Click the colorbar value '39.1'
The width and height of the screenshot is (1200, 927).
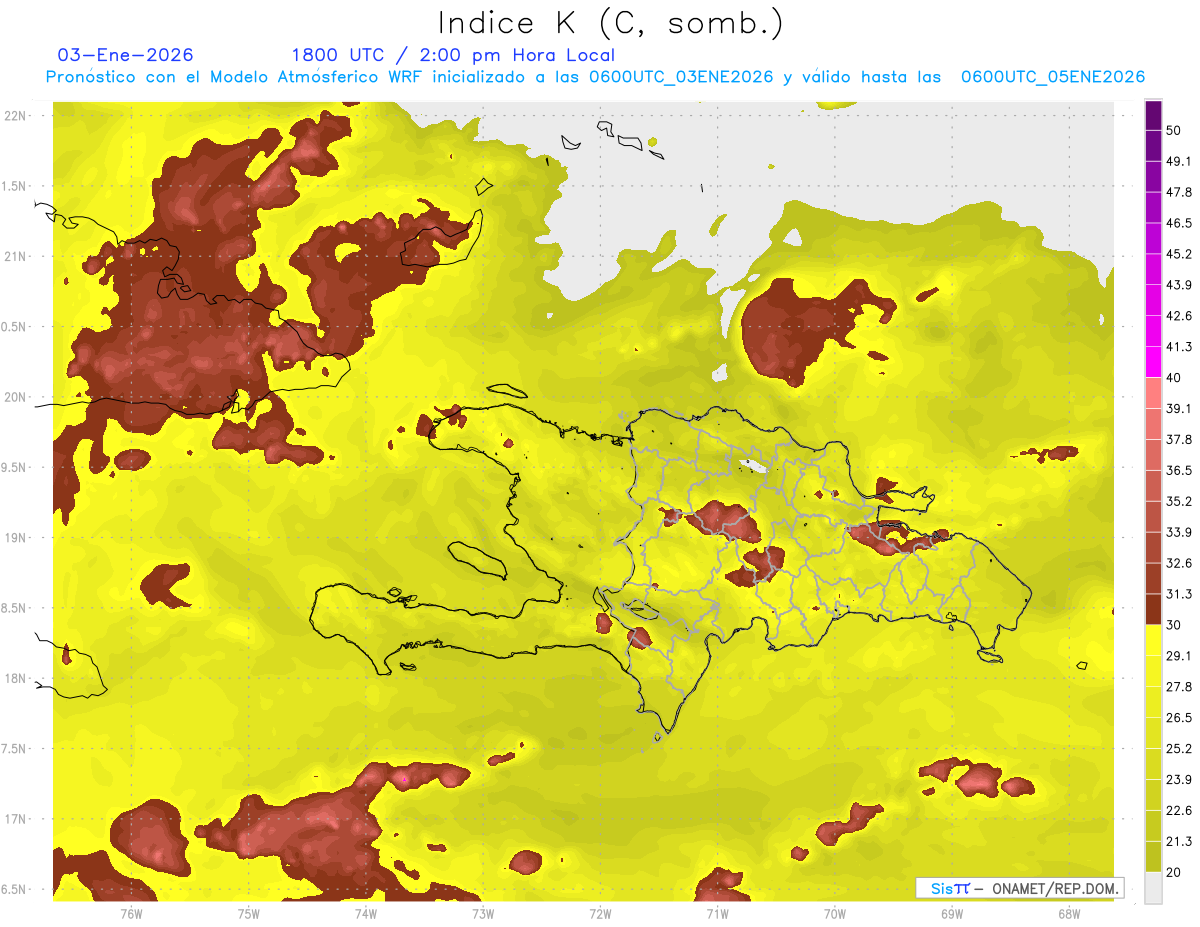(1179, 408)
